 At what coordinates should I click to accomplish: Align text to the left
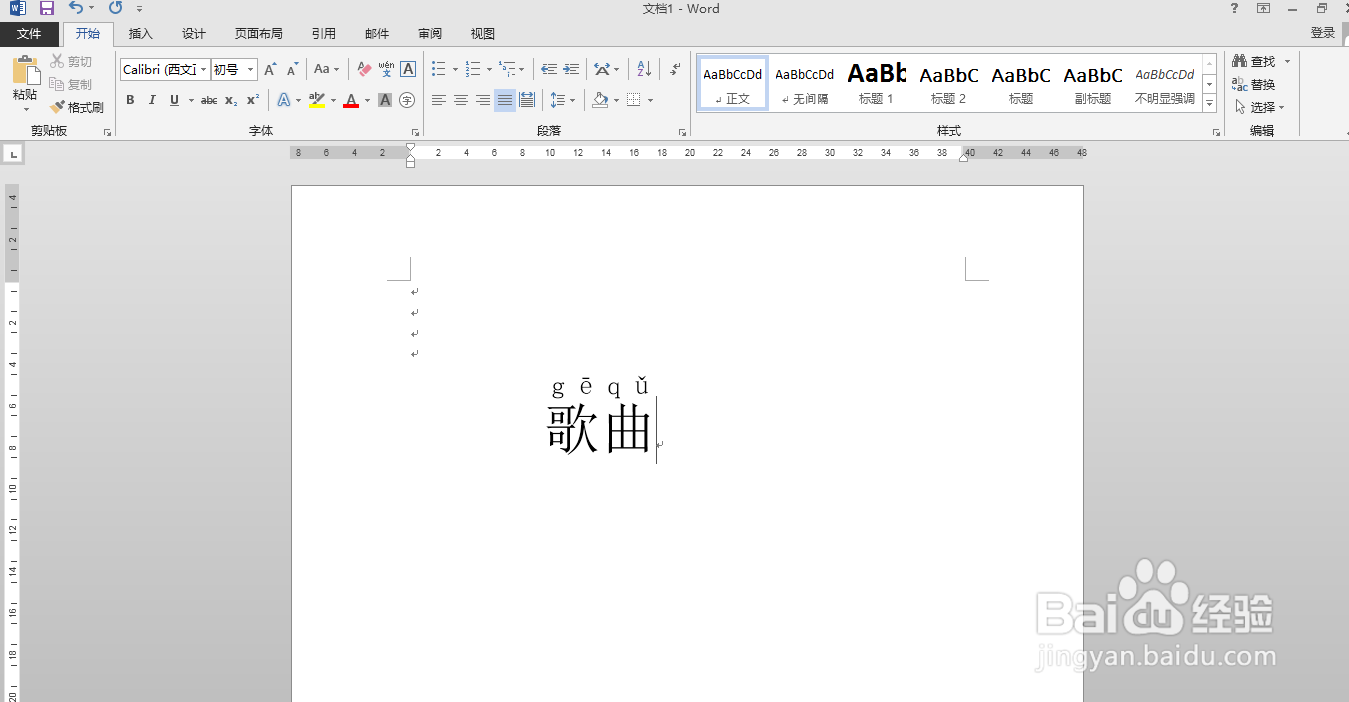pyautogui.click(x=439, y=100)
